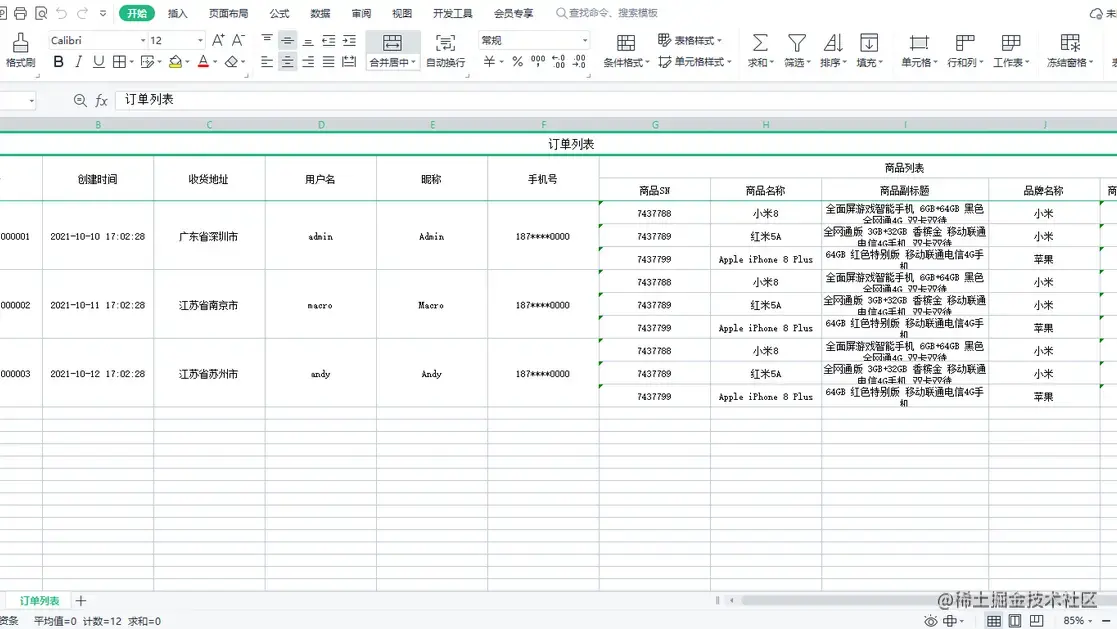The height and width of the screenshot is (629, 1117).
Task: Click the justify alignment icon
Action: click(x=328, y=62)
